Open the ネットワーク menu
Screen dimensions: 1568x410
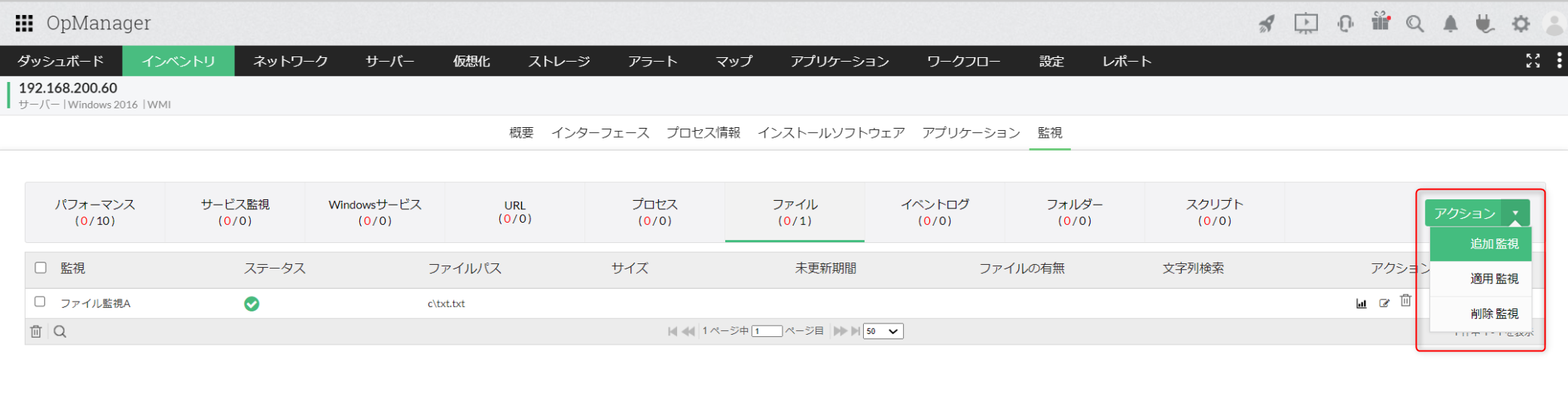[x=291, y=61]
